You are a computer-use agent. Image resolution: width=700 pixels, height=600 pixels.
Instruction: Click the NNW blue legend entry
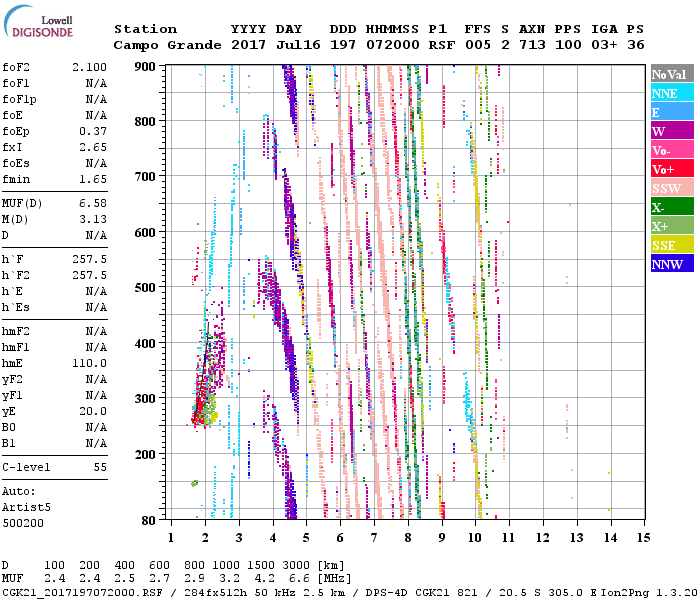click(x=669, y=264)
